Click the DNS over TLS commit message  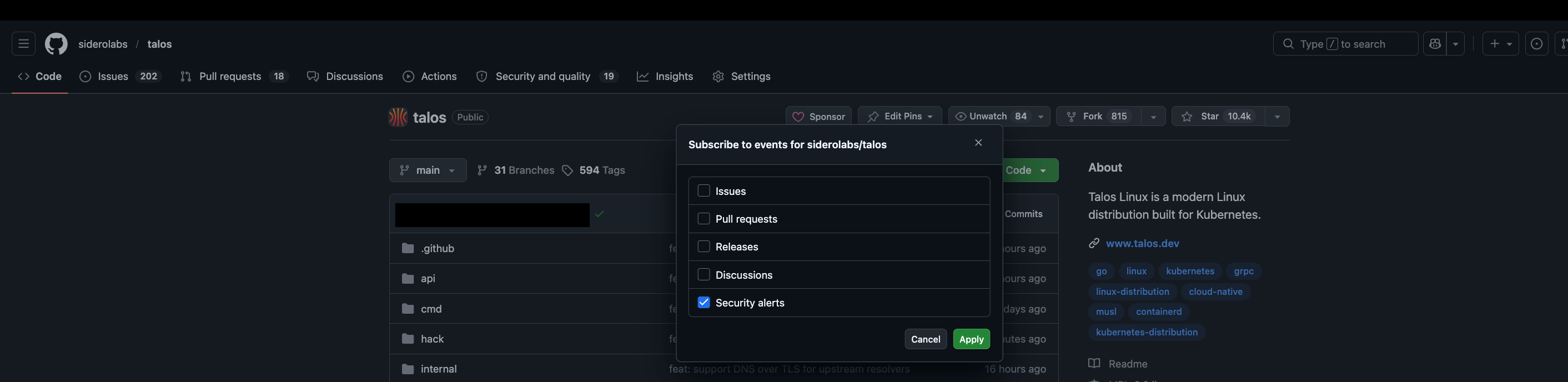pos(790,369)
